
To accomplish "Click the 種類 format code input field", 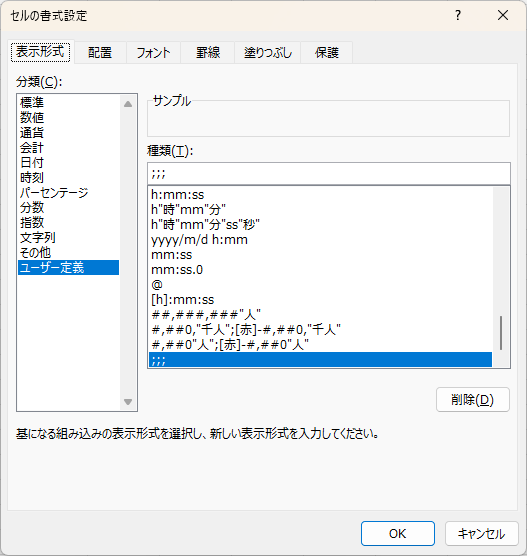I will pyautogui.click(x=329, y=174).
